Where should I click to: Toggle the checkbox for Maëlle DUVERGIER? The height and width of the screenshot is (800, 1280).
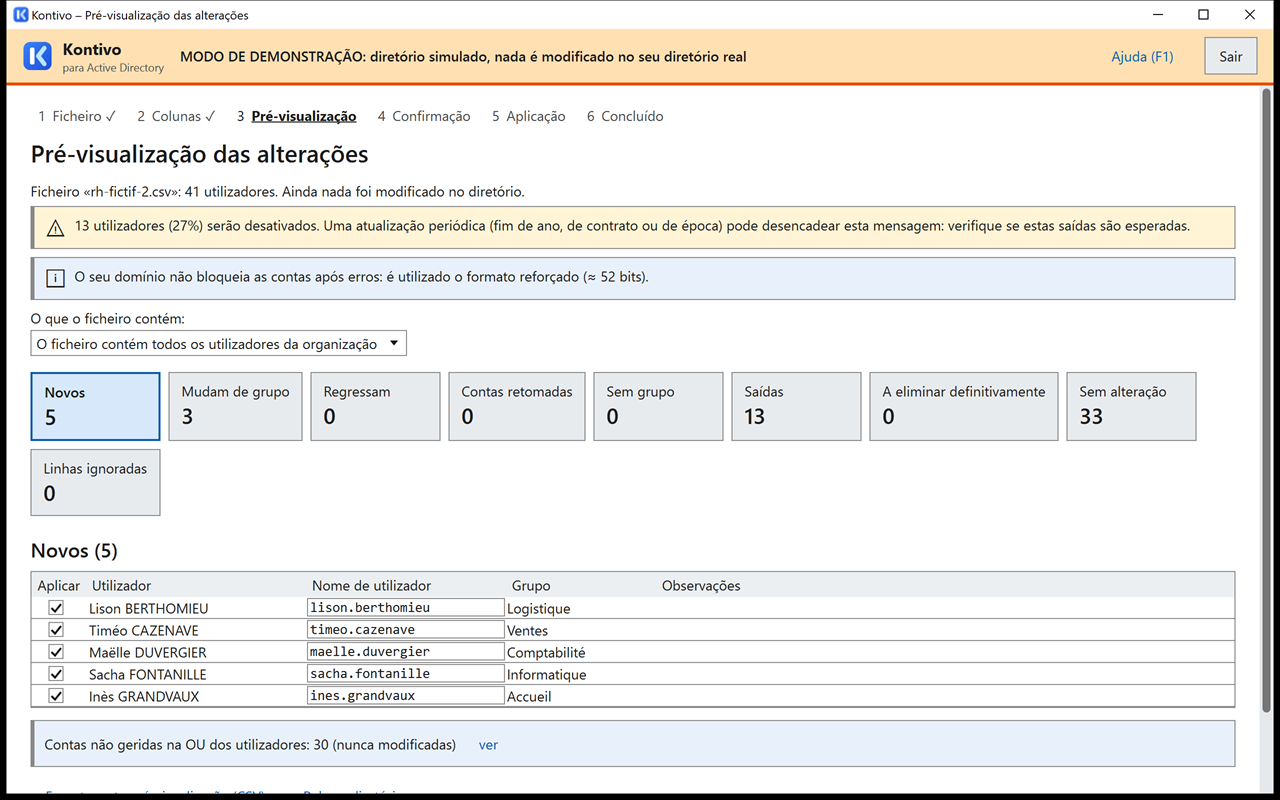56,652
